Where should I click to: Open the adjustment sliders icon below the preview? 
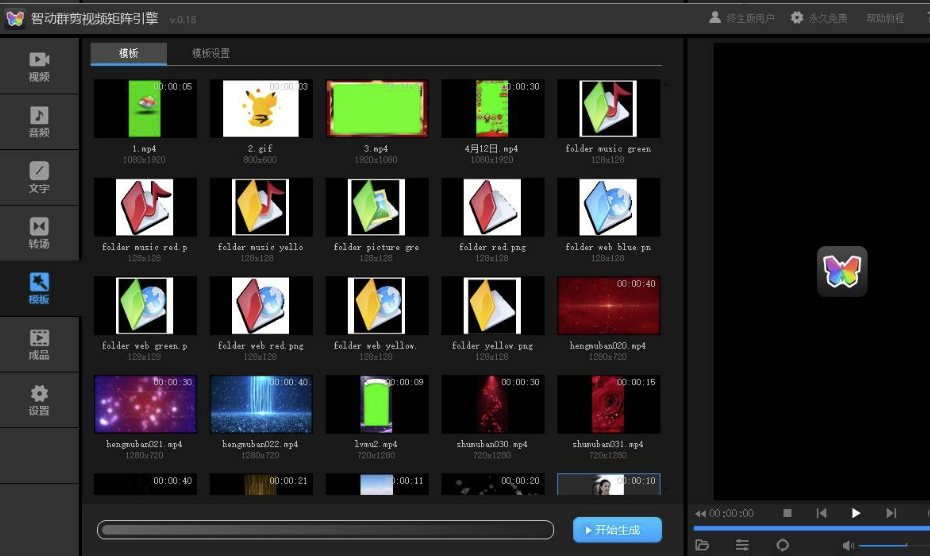[x=742, y=545]
